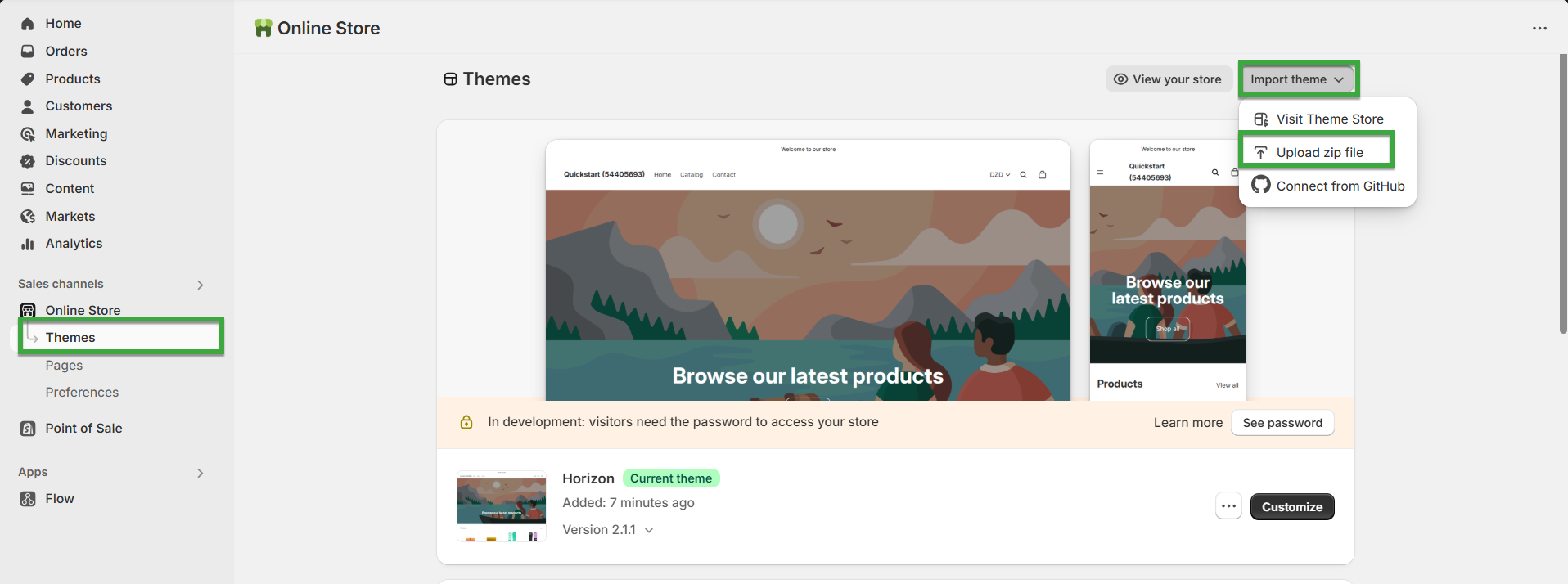
Task: Click the Markets globe icon
Action: pos(28,217)
